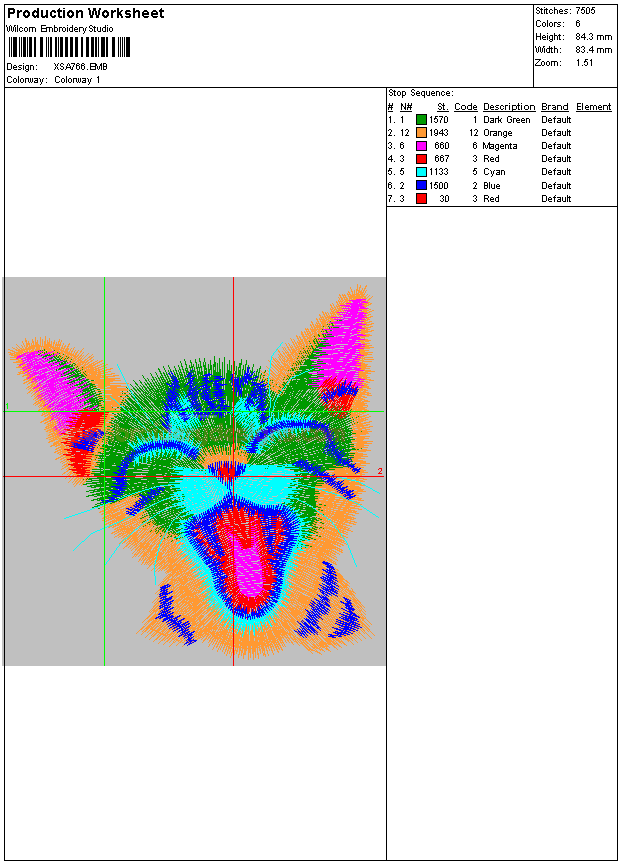The image size is (620, 861).
Task: Click the colors count value '6'
Action: [x=578, y=24]
